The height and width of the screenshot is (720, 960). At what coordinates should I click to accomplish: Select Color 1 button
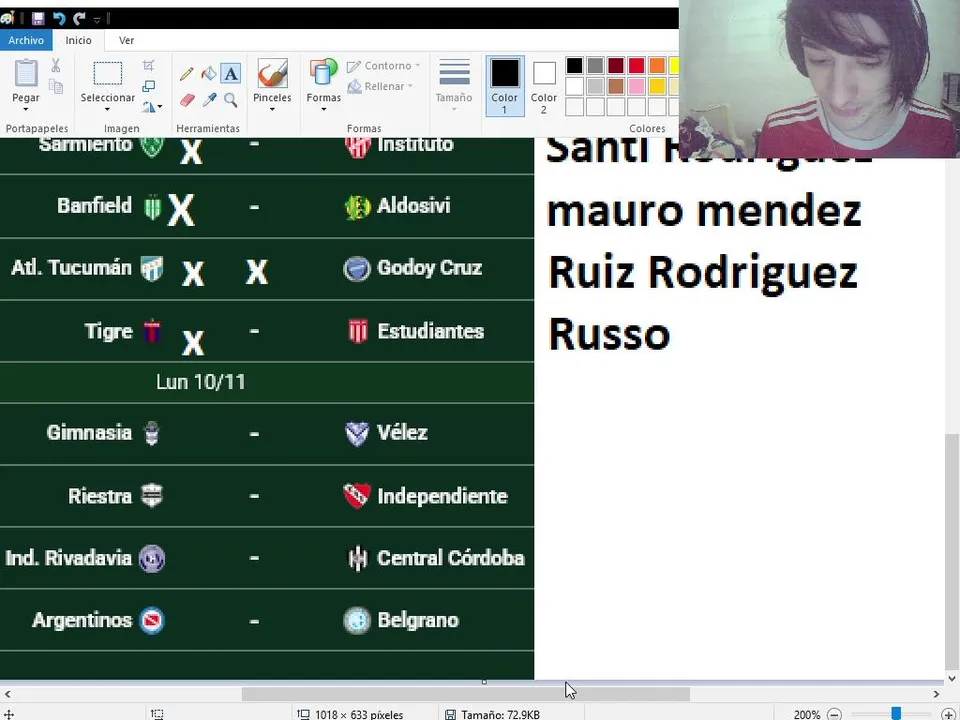click(x=504, y=86)
